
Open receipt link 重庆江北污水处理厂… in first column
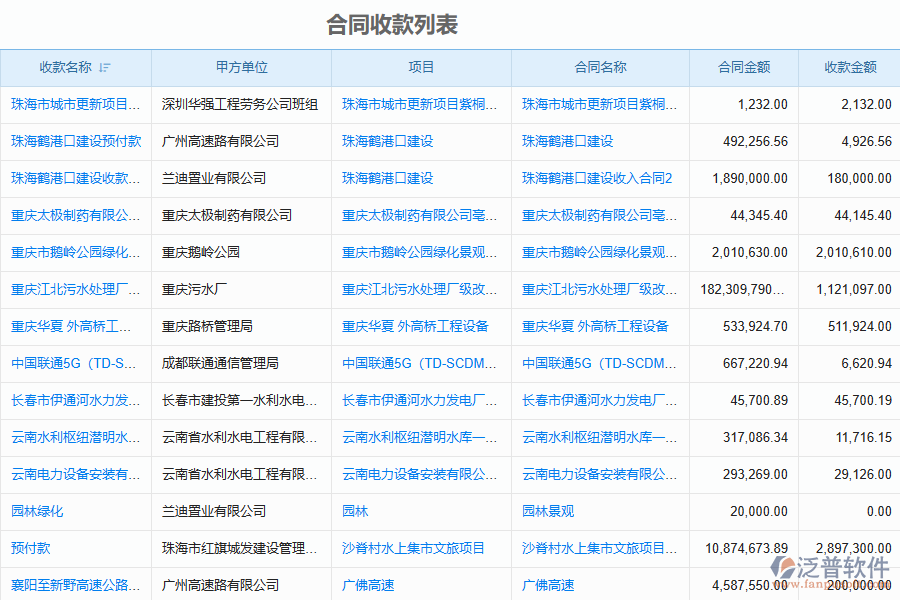pyautogui.click(x=75, y=289)
